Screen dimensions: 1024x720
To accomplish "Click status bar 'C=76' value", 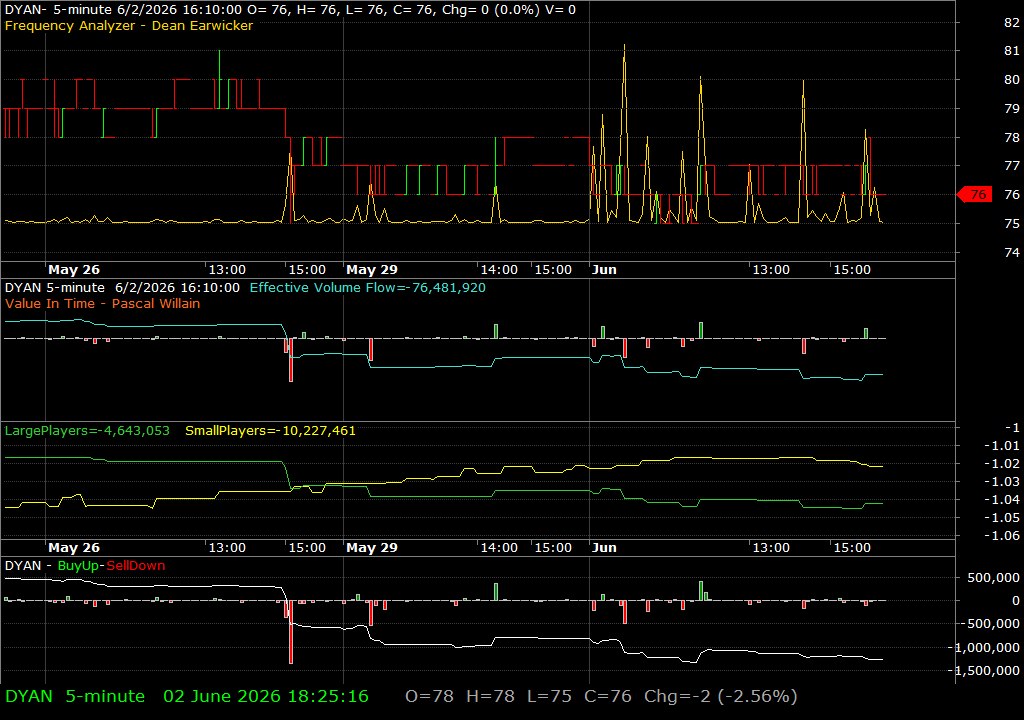I will [608, 696].
